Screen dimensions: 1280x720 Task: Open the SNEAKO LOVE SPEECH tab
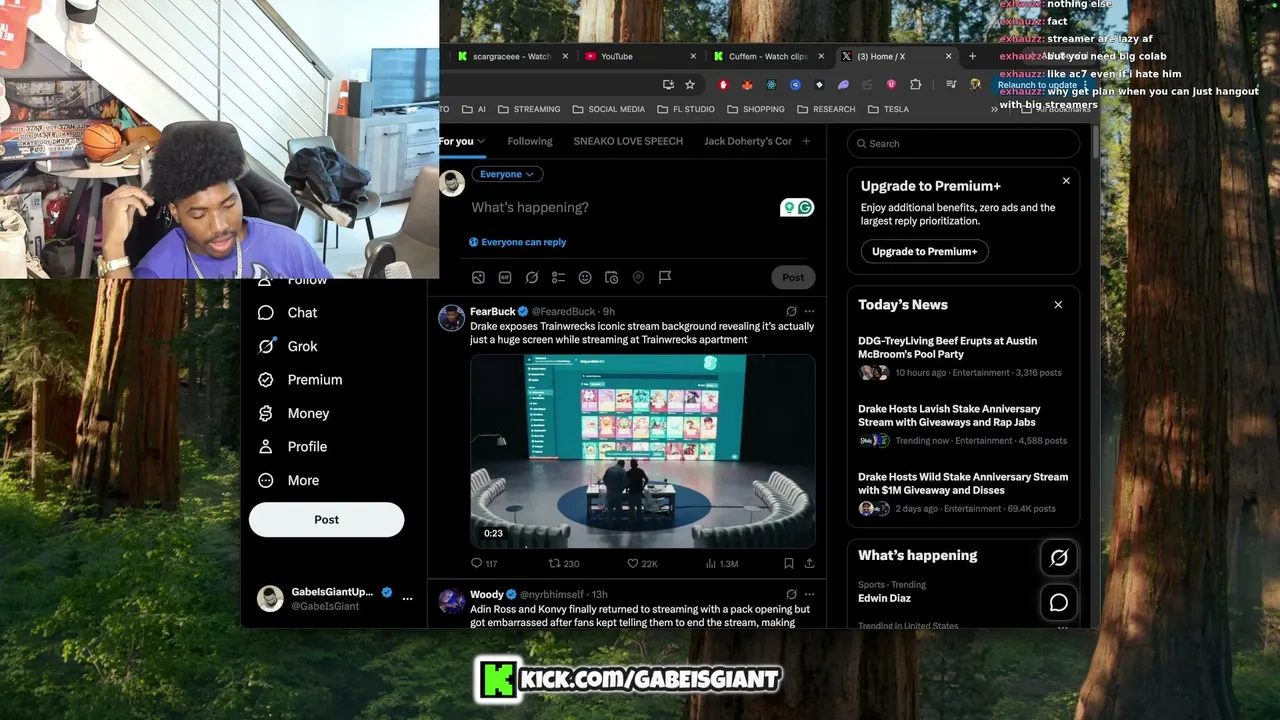pos(628,141)
